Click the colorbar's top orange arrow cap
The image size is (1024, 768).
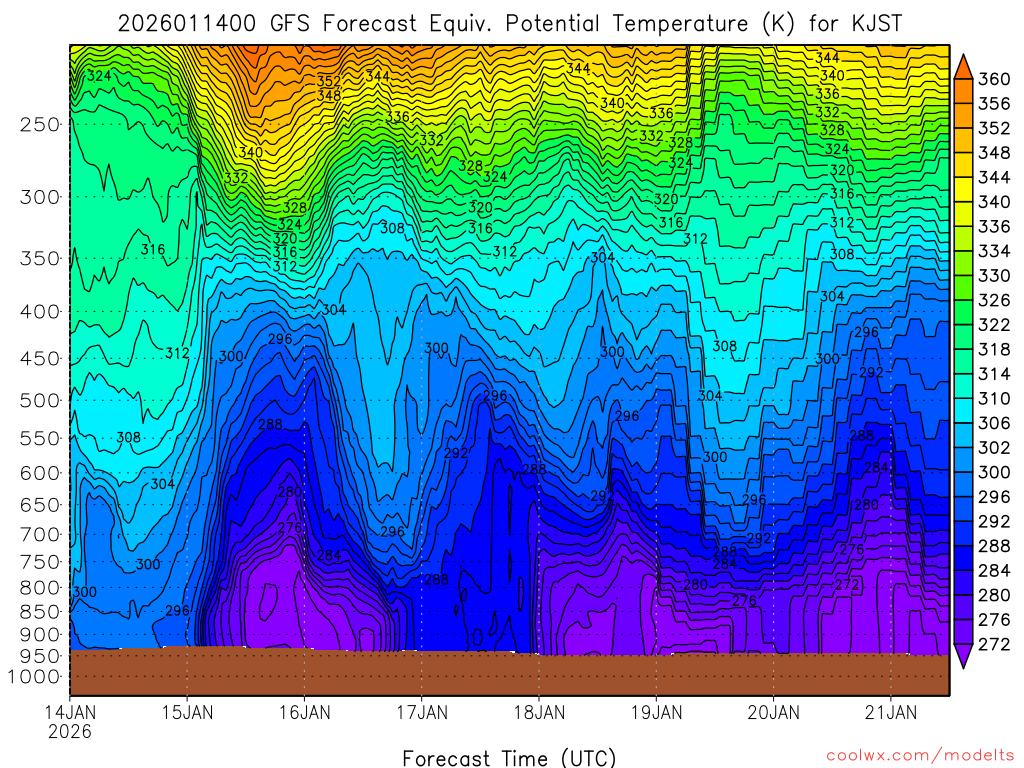(963, 67)
